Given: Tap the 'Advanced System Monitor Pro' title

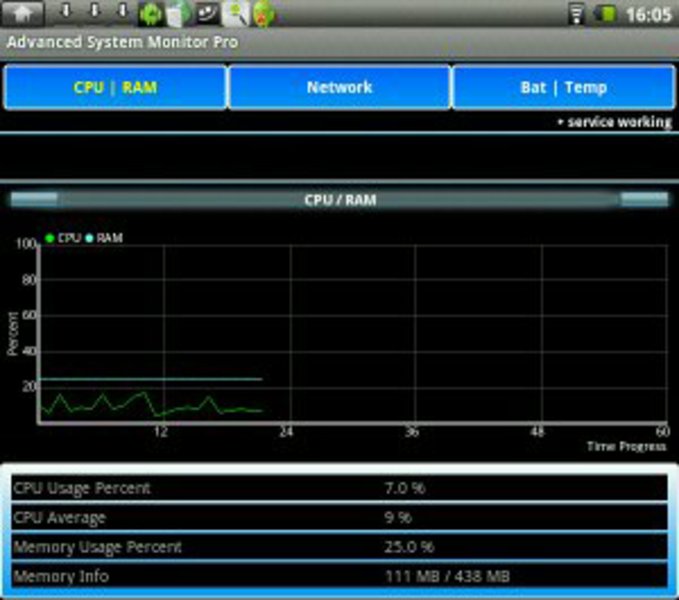Looking at the screenshot, I should 123,42.
